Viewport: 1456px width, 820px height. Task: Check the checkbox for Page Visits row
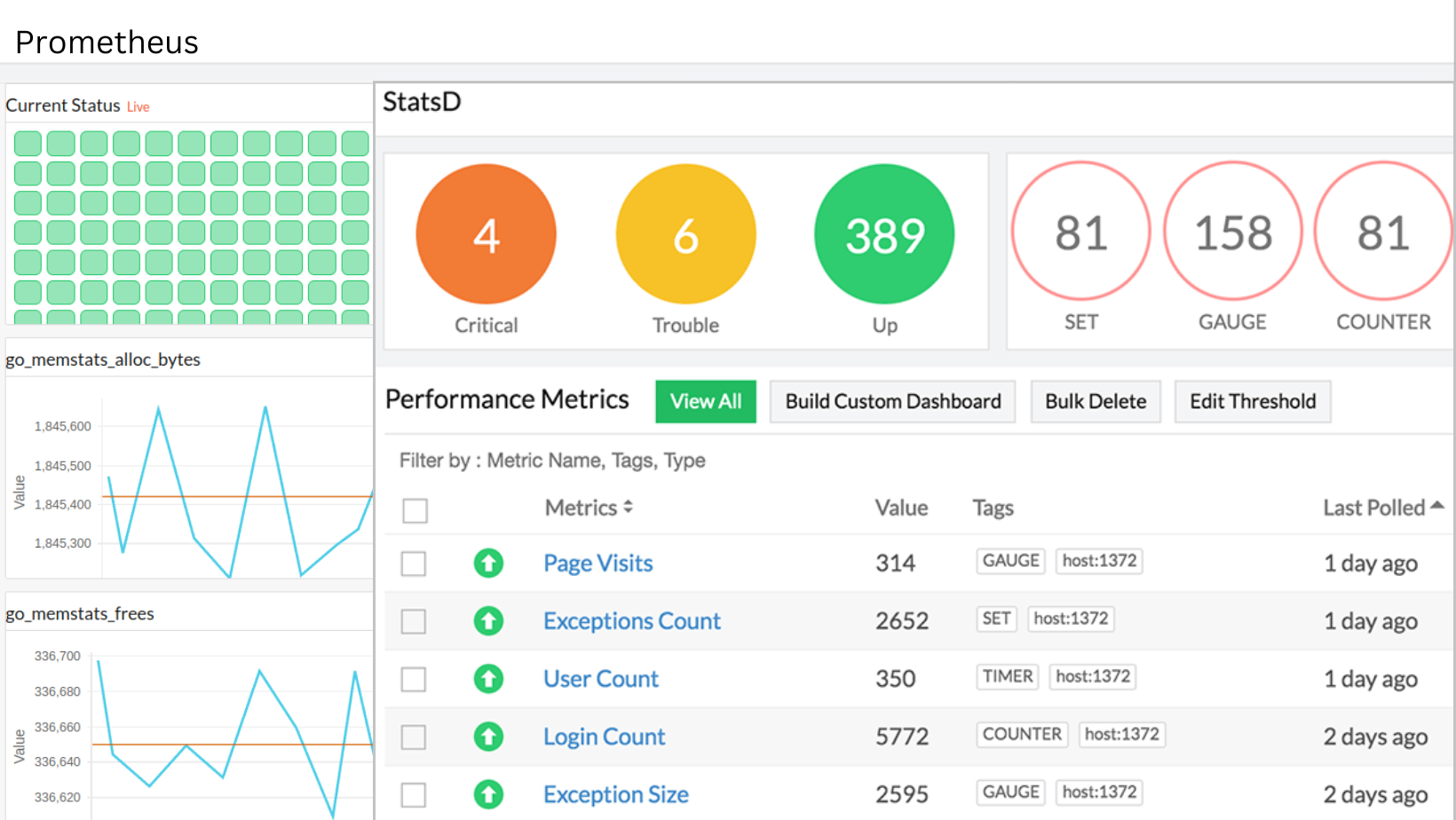pyautogui.click(x=414, y=563)
